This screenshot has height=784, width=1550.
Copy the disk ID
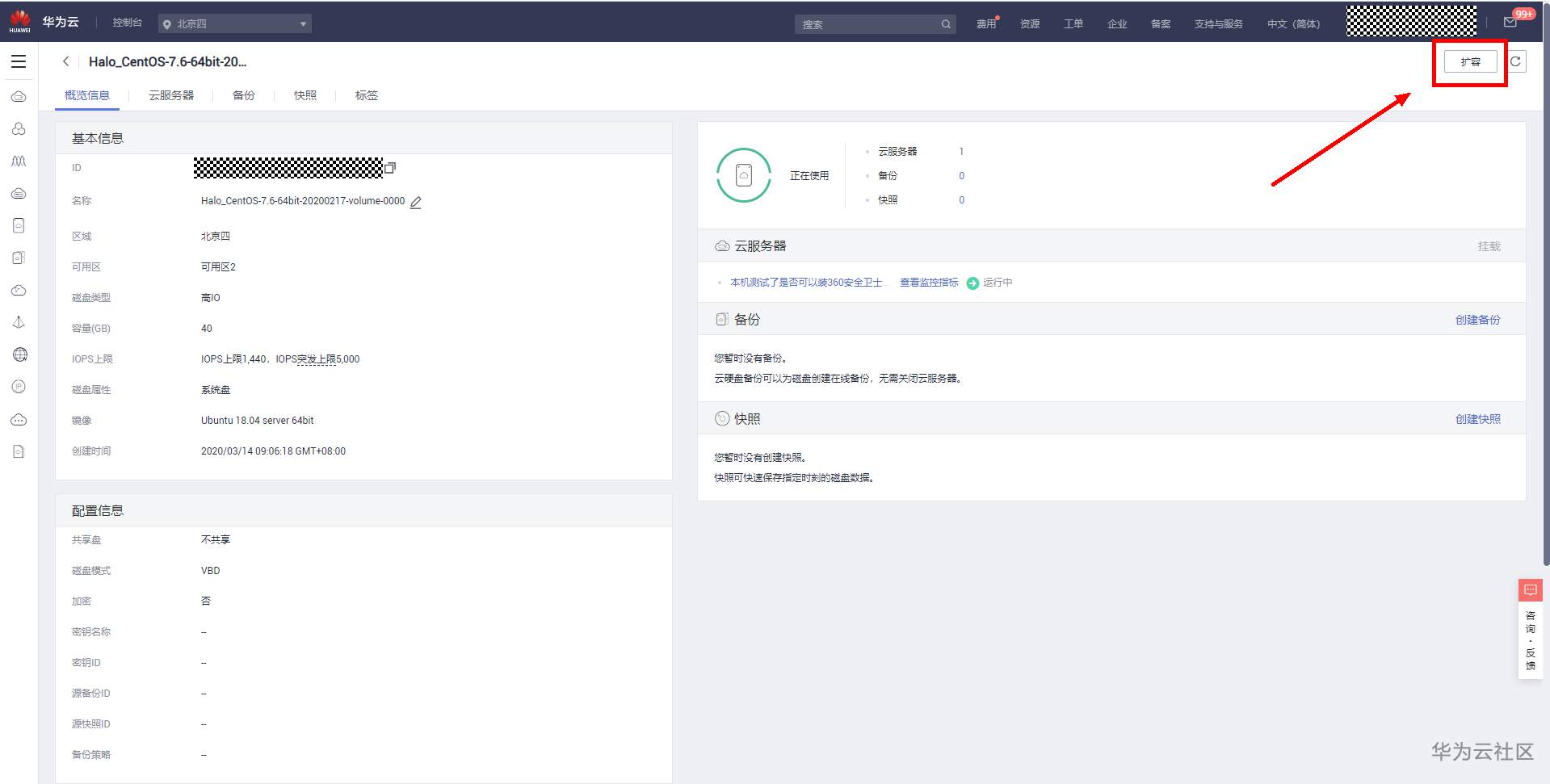pos(390,168)
